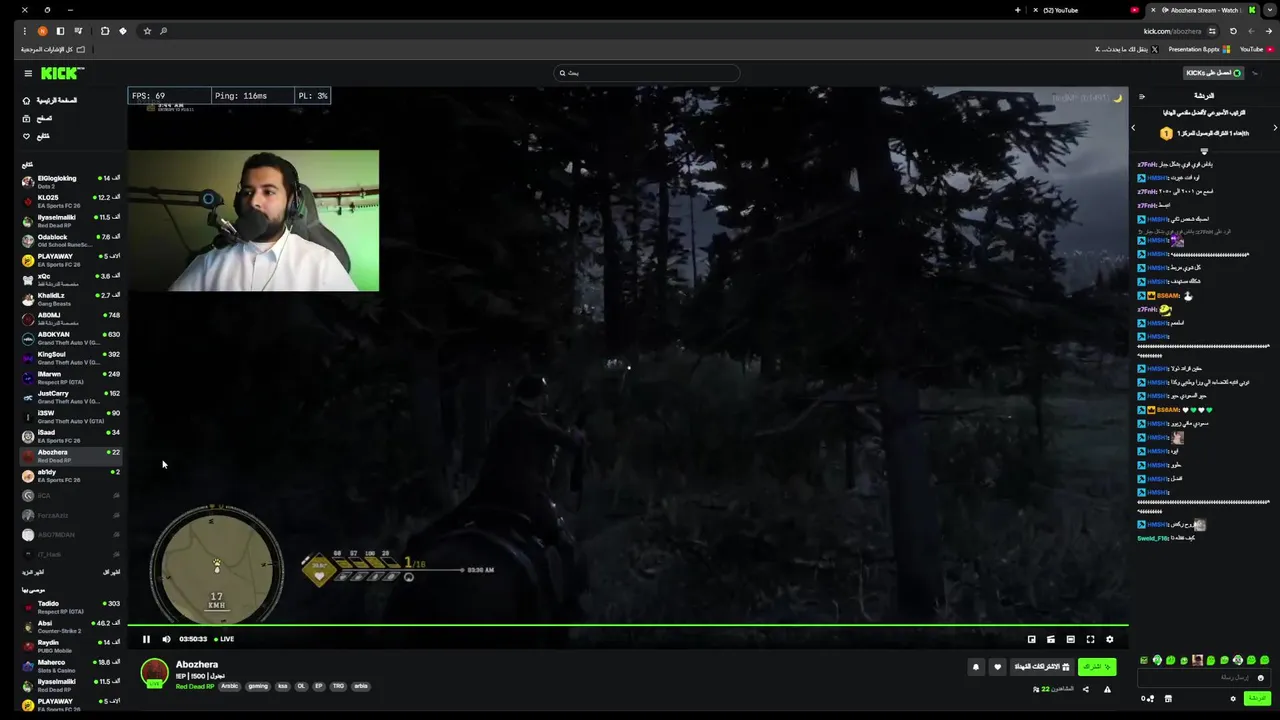Open a new browser tab
This screenshot has height=720, width=1280.
click(x=1017, y=10)
